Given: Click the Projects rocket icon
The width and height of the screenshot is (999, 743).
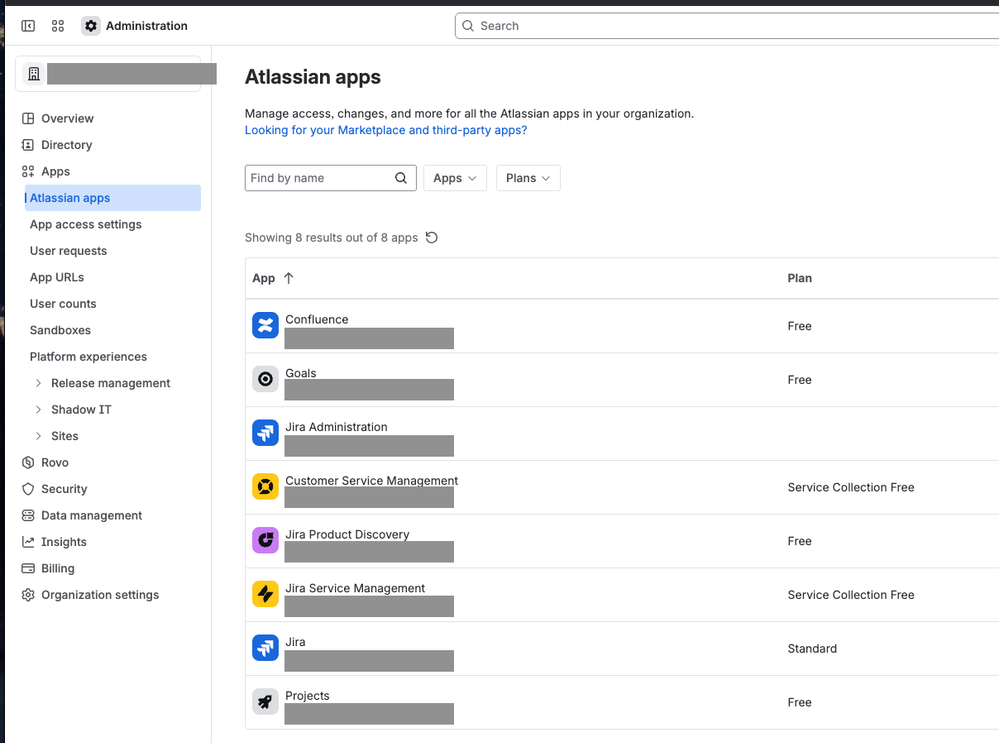Looking at the screenshot, I should point(265,702).
